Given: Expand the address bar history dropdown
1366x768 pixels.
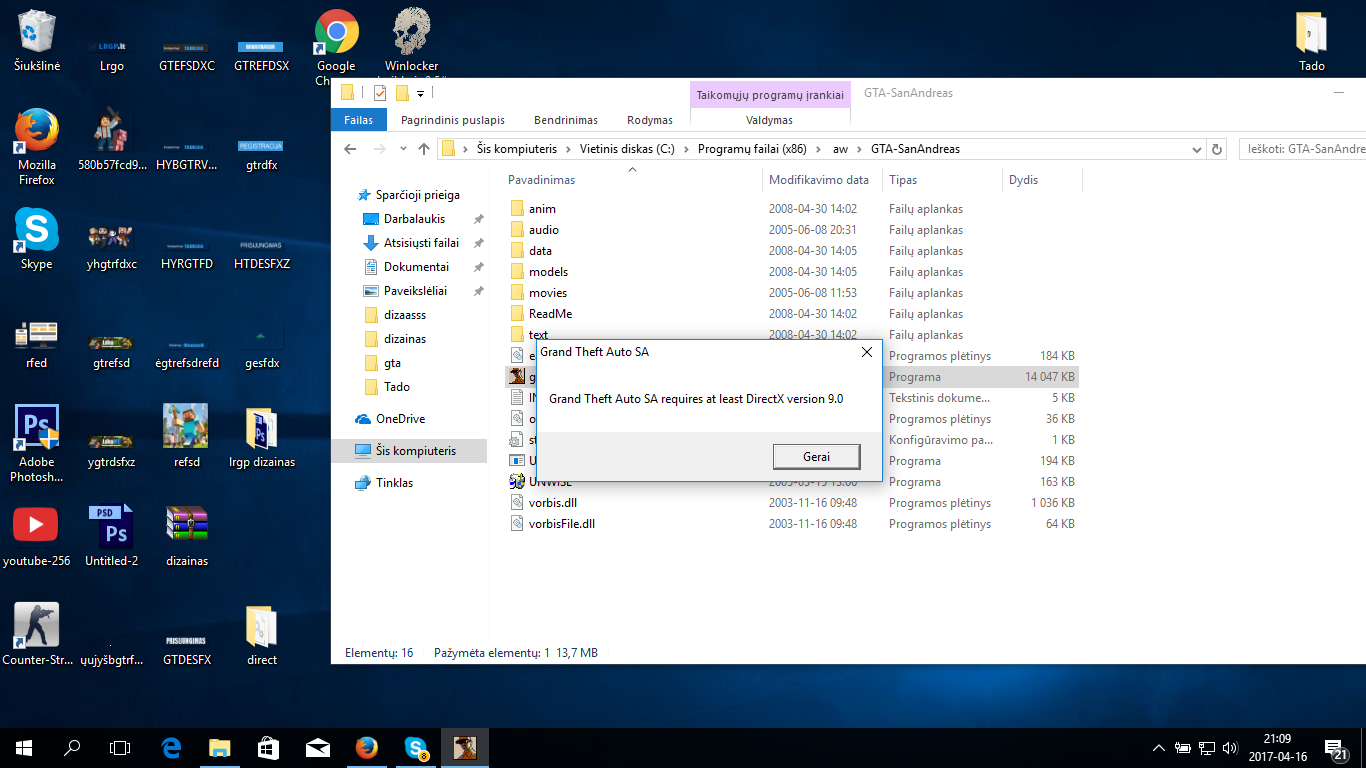Looking at the screenshot, I should click(x=1197, y=149).
